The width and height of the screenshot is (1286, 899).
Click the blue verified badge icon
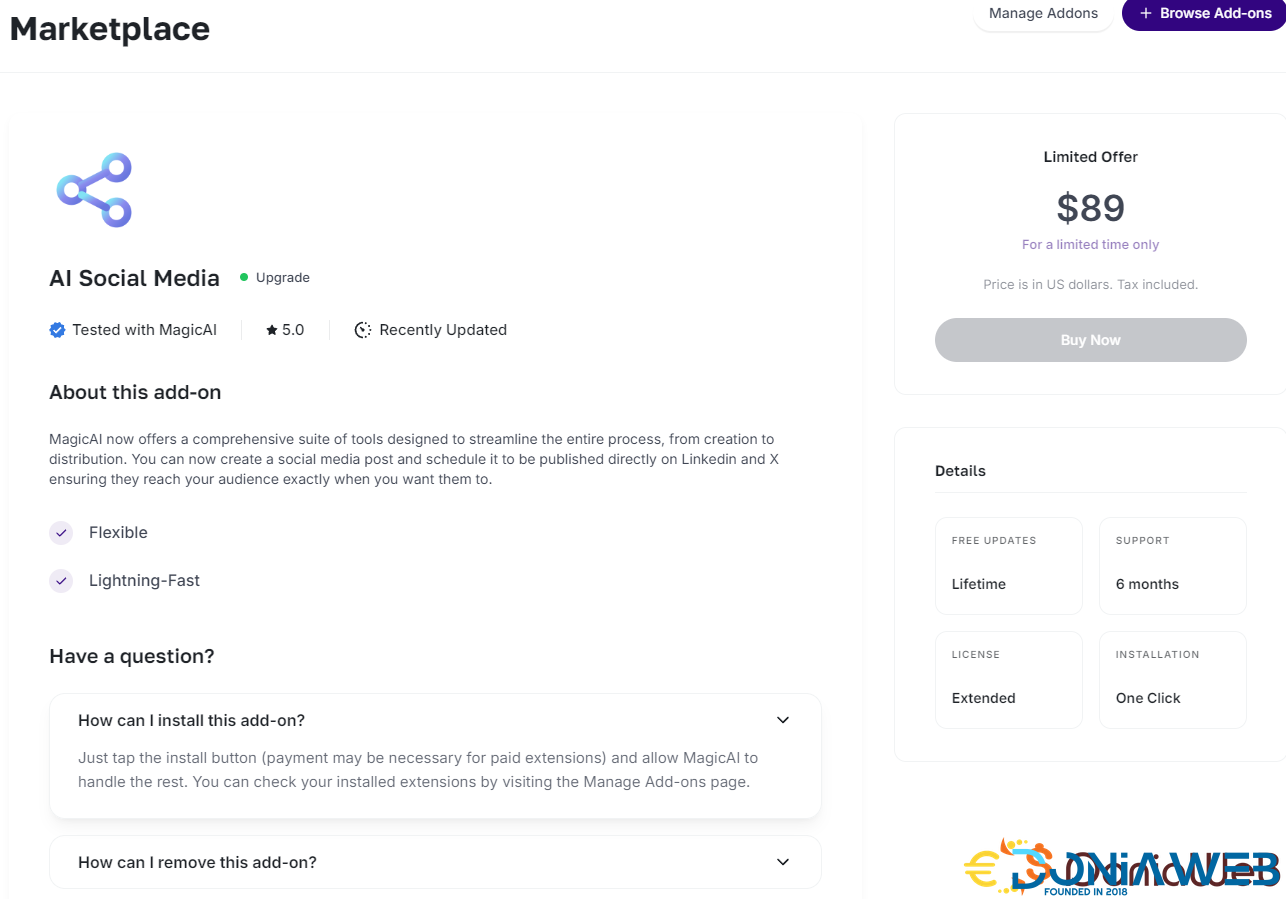pyautogui.click(x=57, y=330)
